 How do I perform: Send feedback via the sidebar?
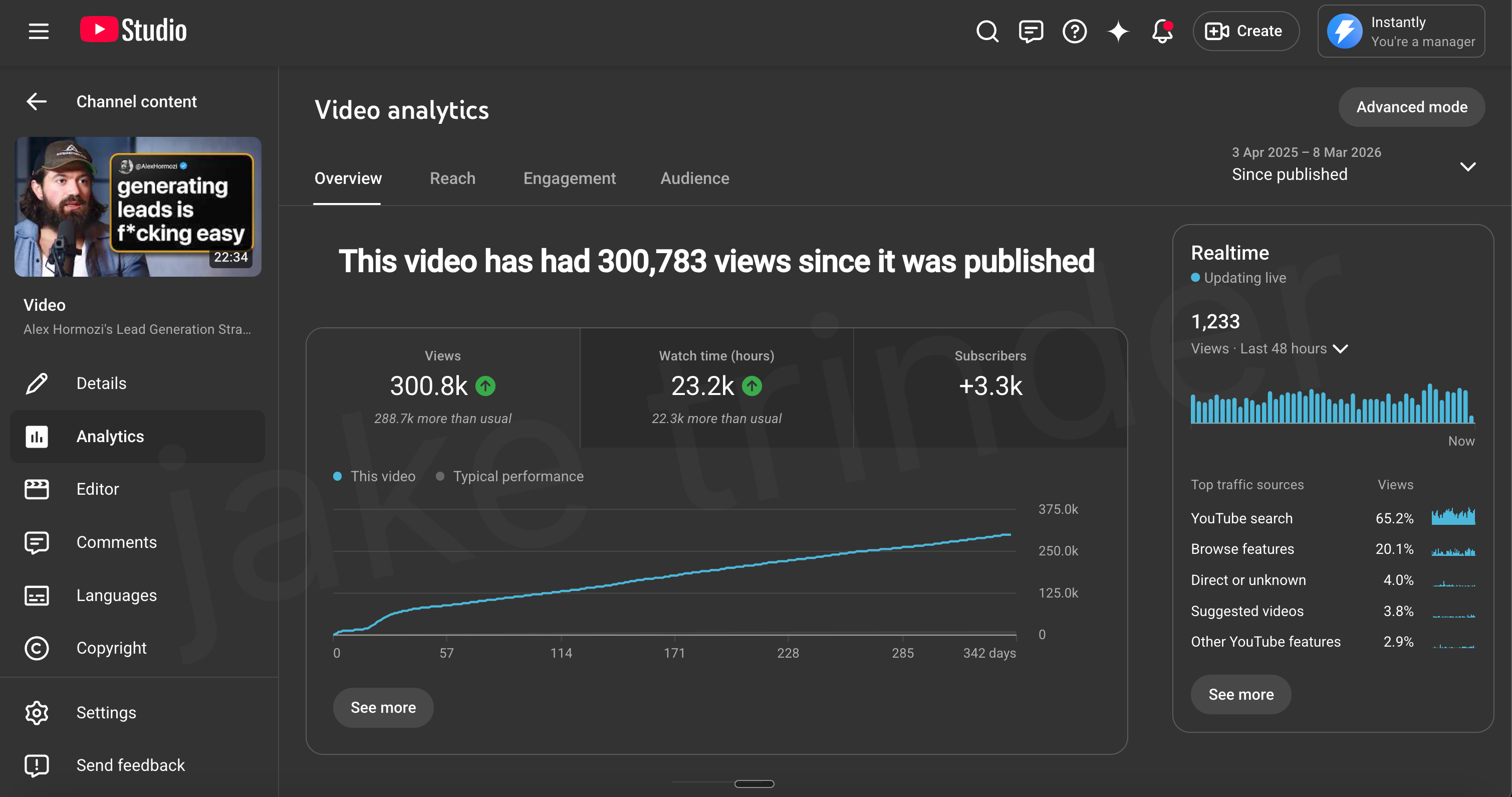130,765
